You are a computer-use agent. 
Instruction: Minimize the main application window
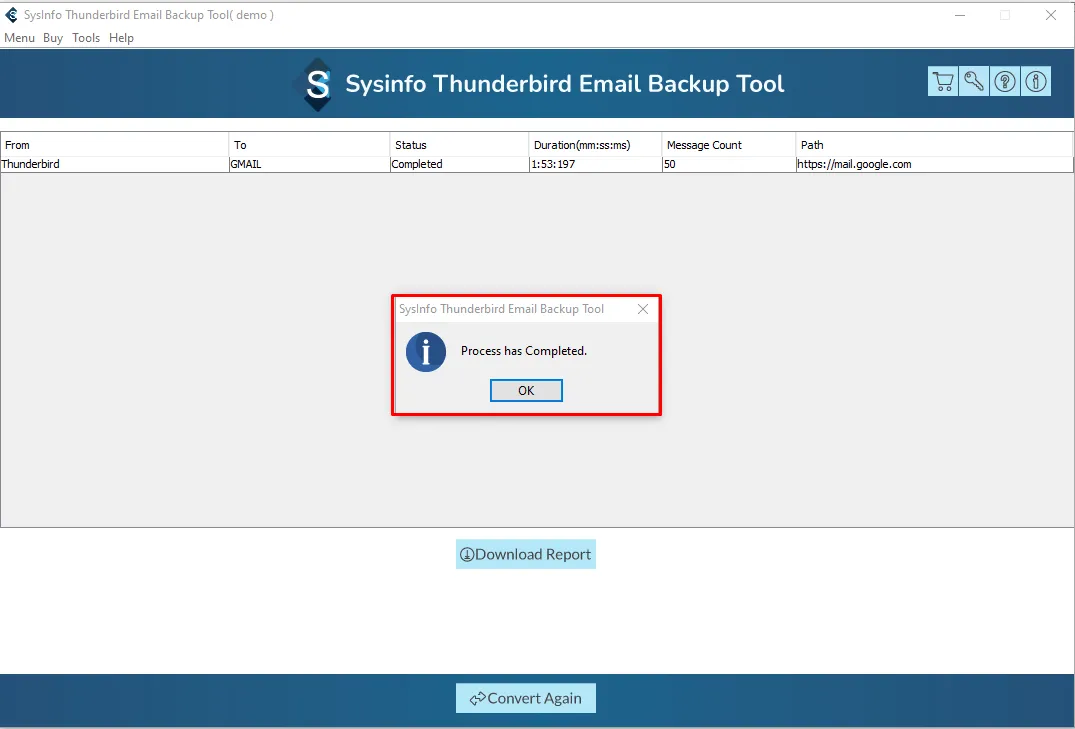point(960,15)
